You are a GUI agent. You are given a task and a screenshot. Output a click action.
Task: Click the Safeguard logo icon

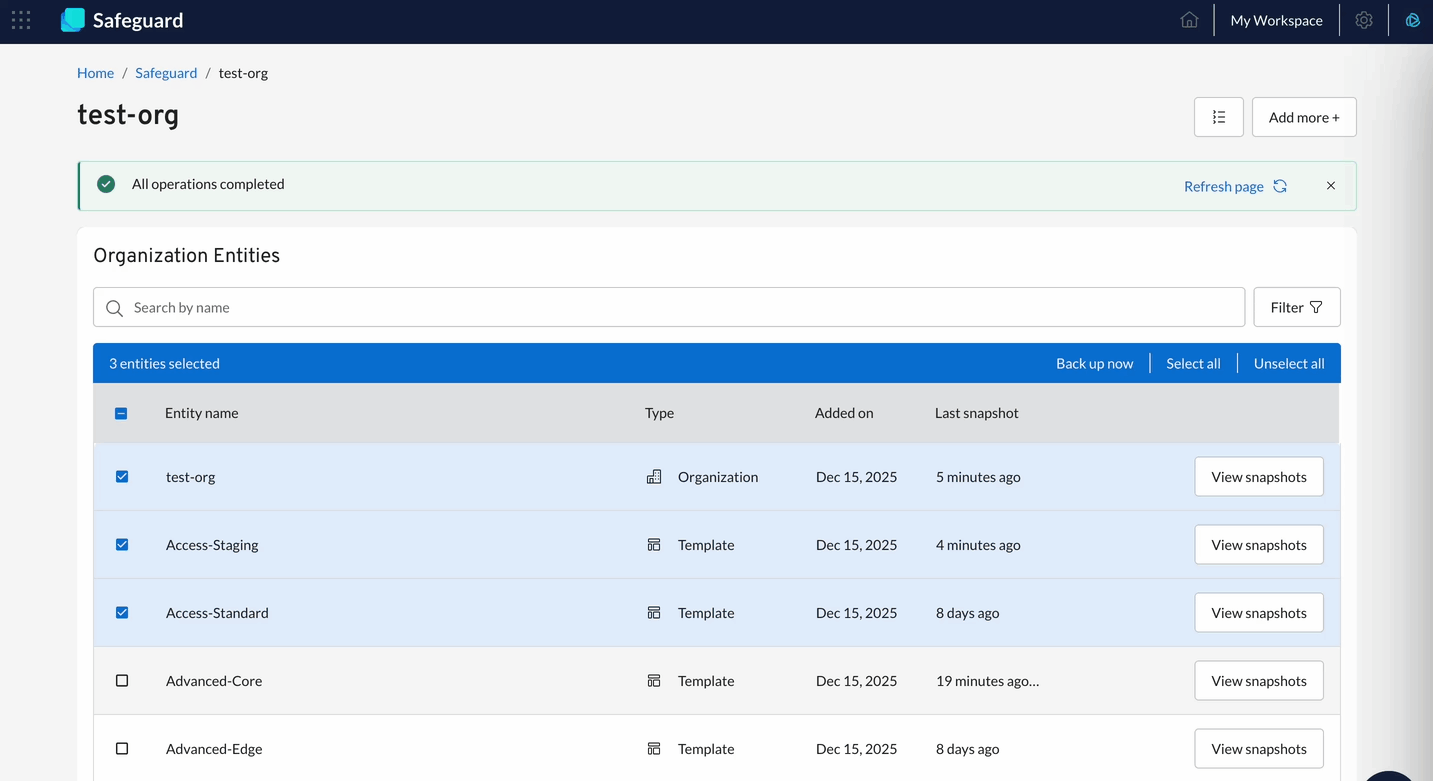coord(73,20)
